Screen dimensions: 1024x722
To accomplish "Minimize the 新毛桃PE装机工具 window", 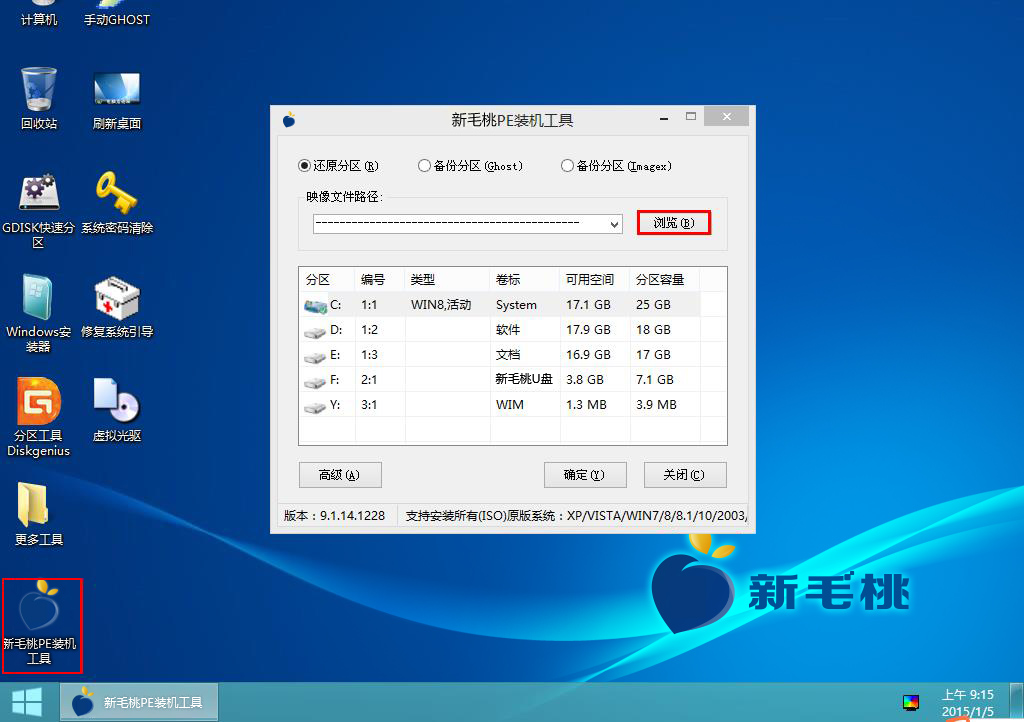I will click(x=664, y=118).
